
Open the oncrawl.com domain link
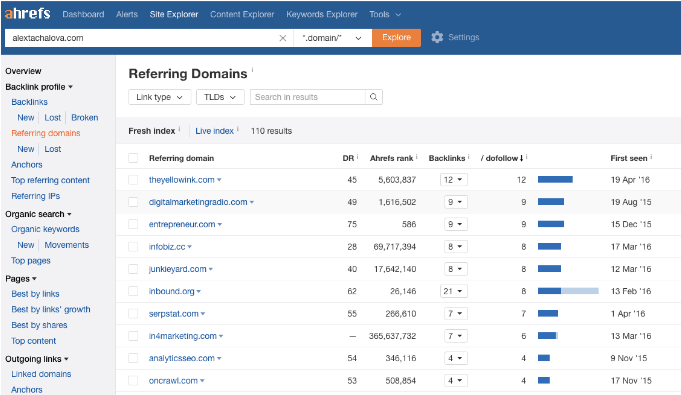[x=173, y=381]
